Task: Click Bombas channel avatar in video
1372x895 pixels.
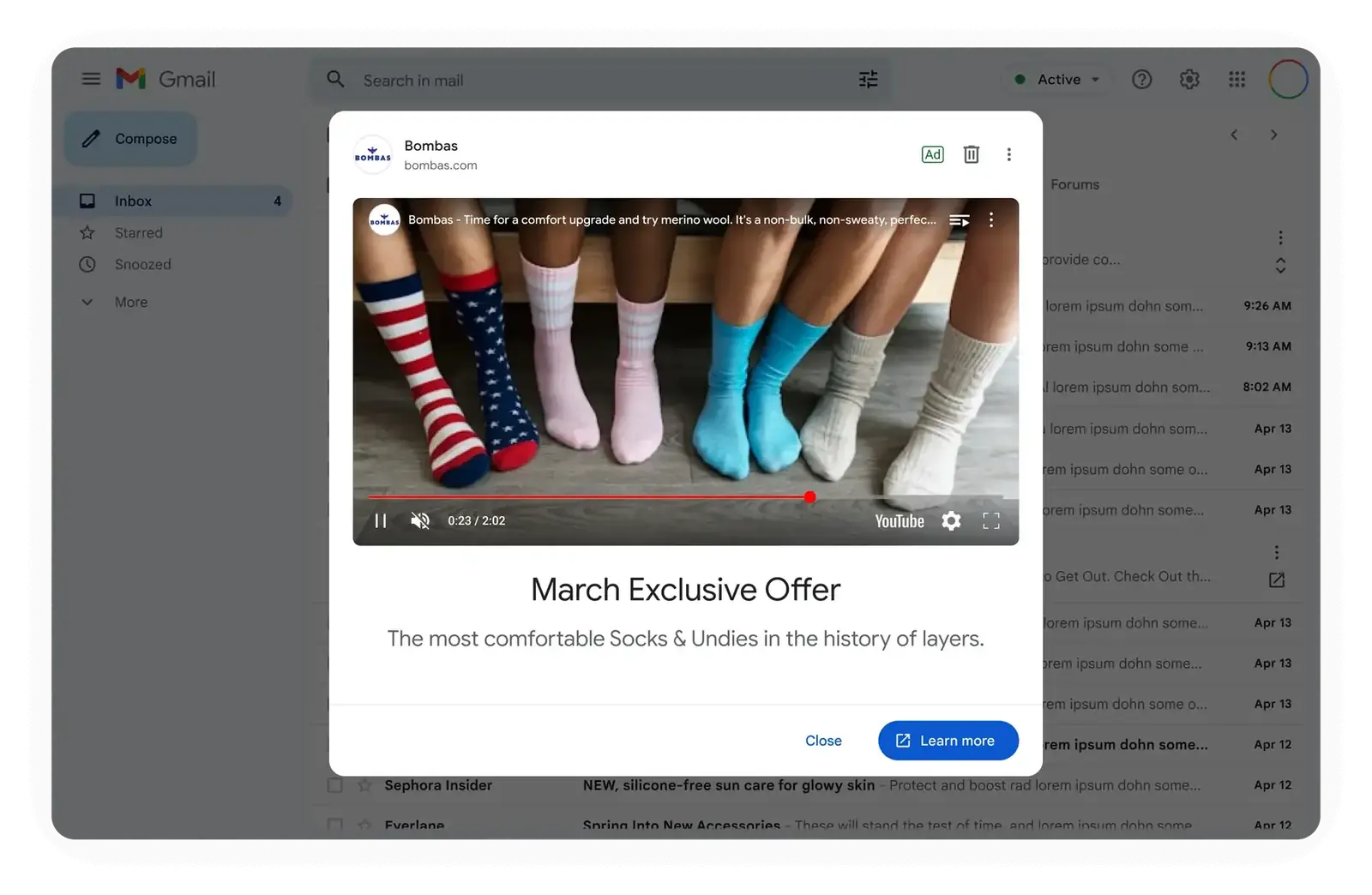Action: point(384,220)
